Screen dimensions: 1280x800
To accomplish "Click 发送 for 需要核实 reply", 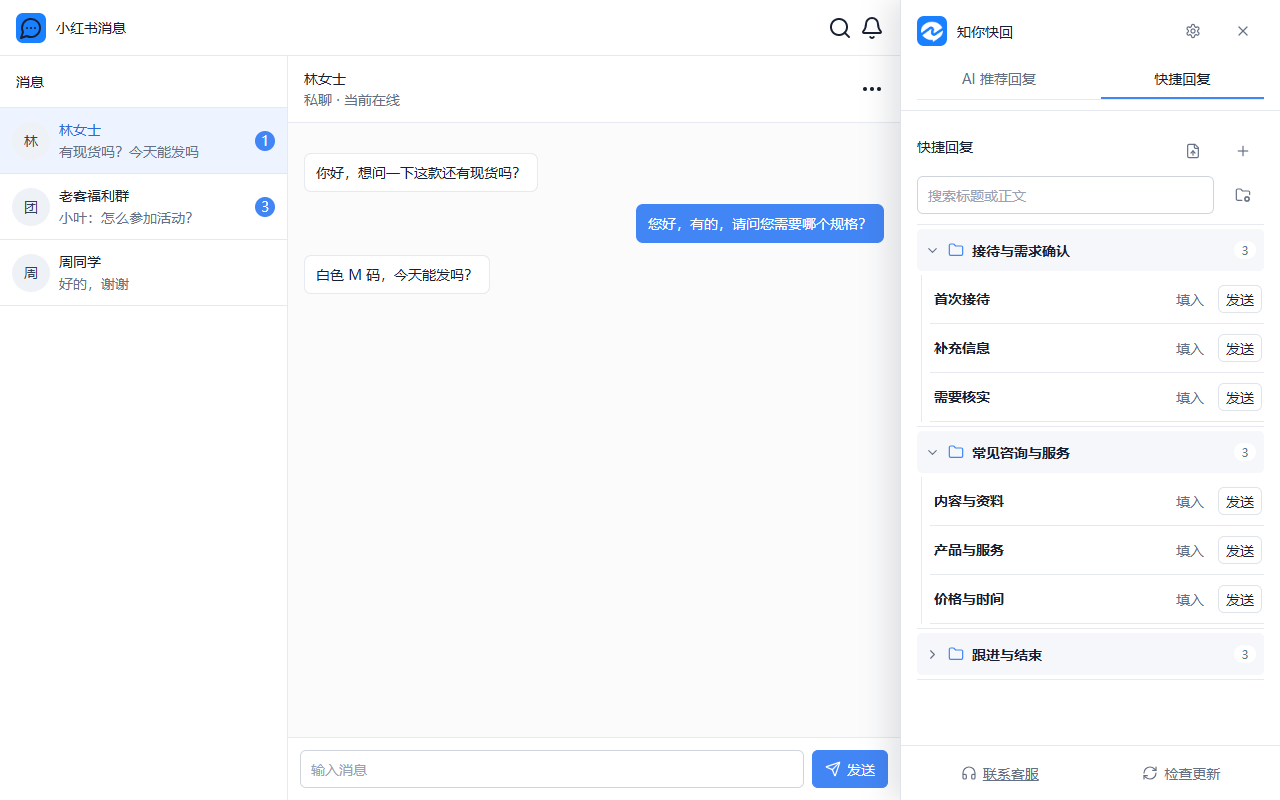I will tap(1240, 397).
